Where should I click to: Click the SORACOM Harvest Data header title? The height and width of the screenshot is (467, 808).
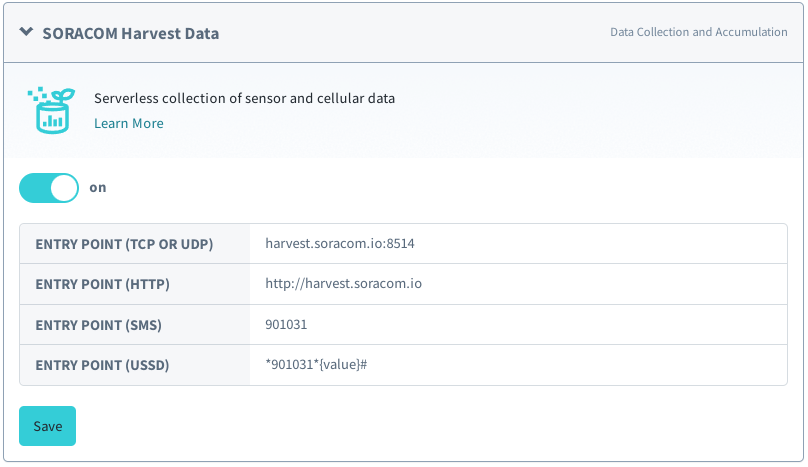pyautogui.click(x=131, y=33)
